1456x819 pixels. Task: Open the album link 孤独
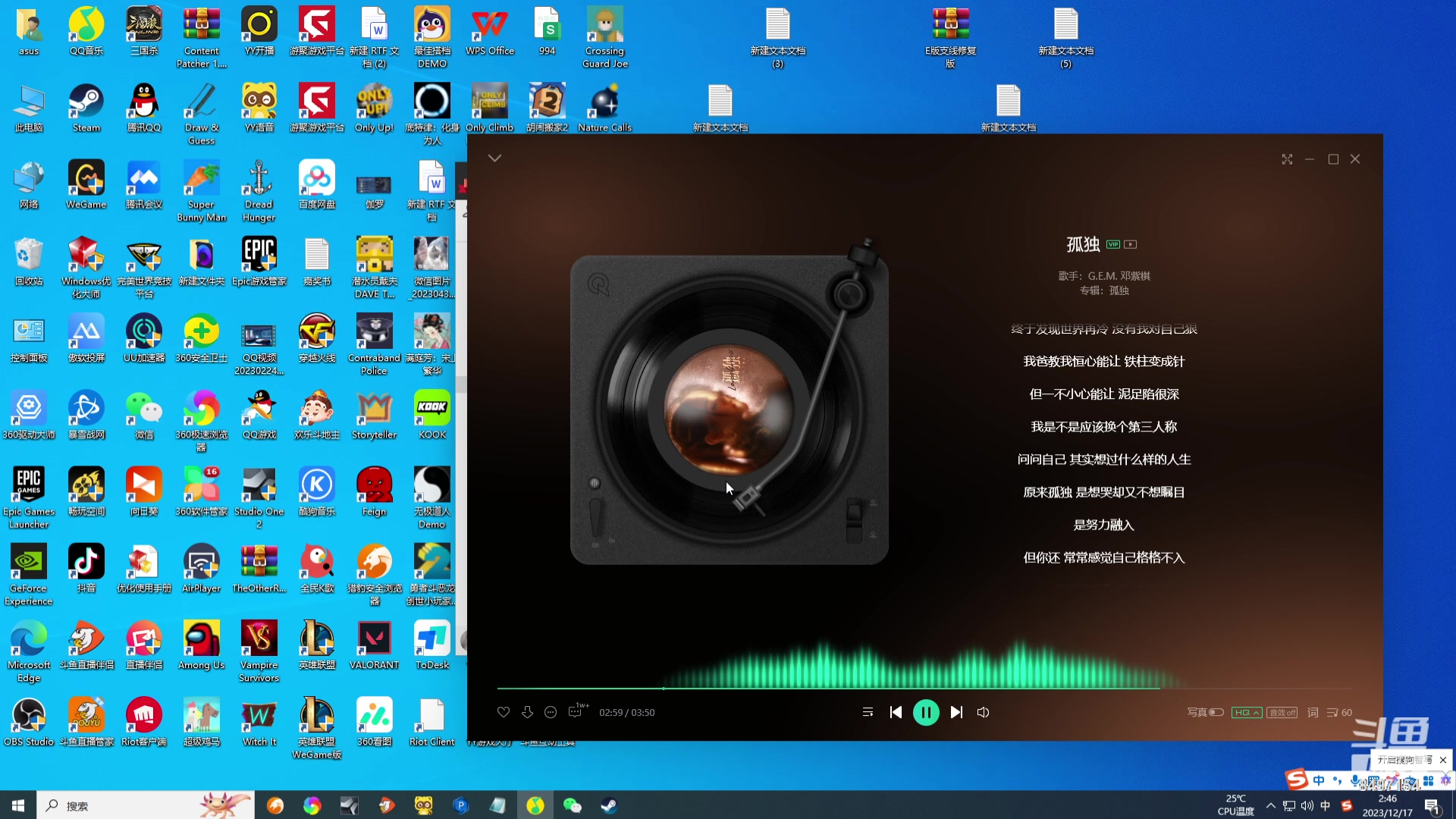click(1119, 290)
